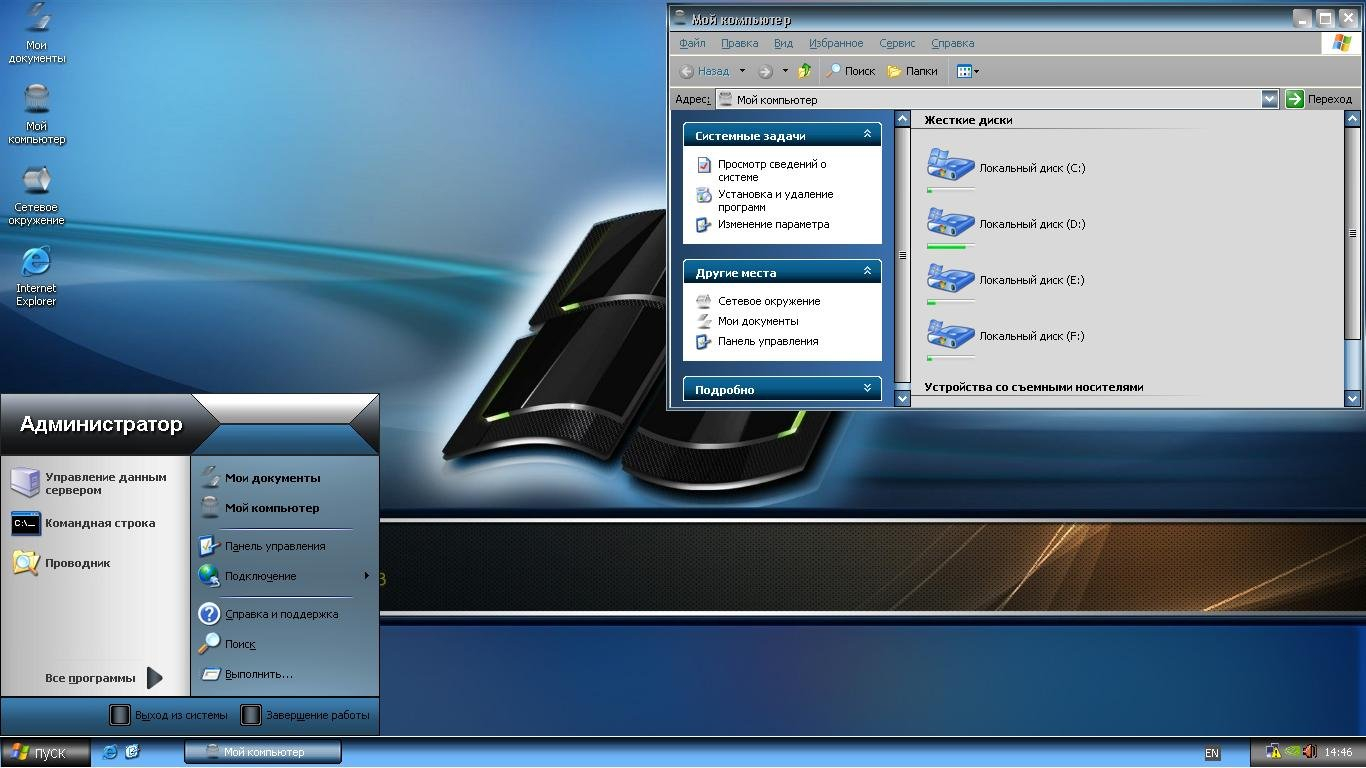Click the NVIDIA tray icon
This screenshot has height=768, width=1366.
point(1292,752)
